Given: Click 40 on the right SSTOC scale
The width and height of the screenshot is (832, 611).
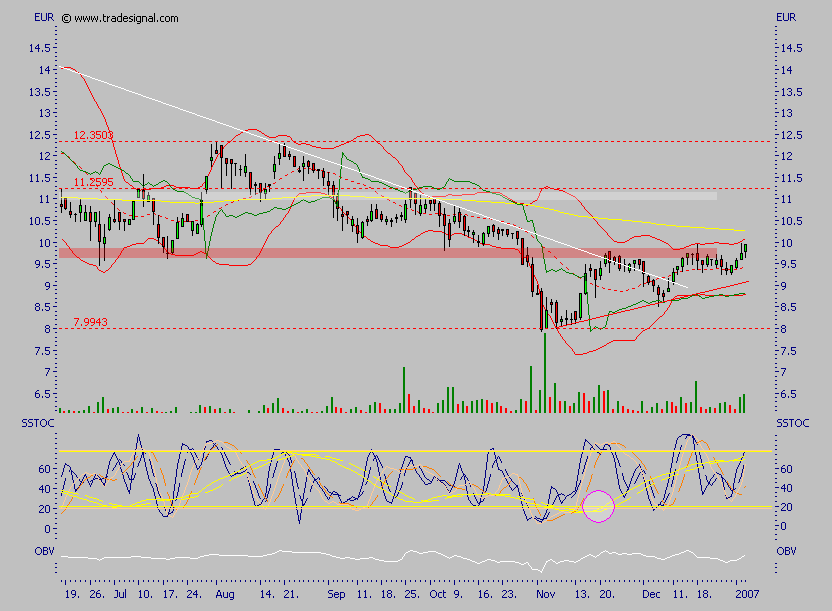Looking at the screenshot, I should [x=787, y=488].
